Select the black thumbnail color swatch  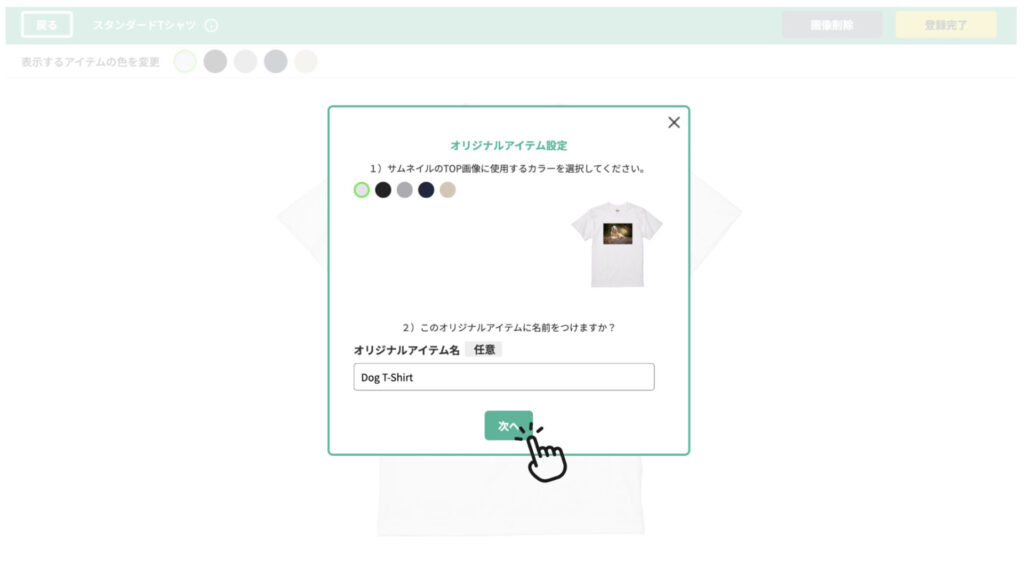coord(383,190)
